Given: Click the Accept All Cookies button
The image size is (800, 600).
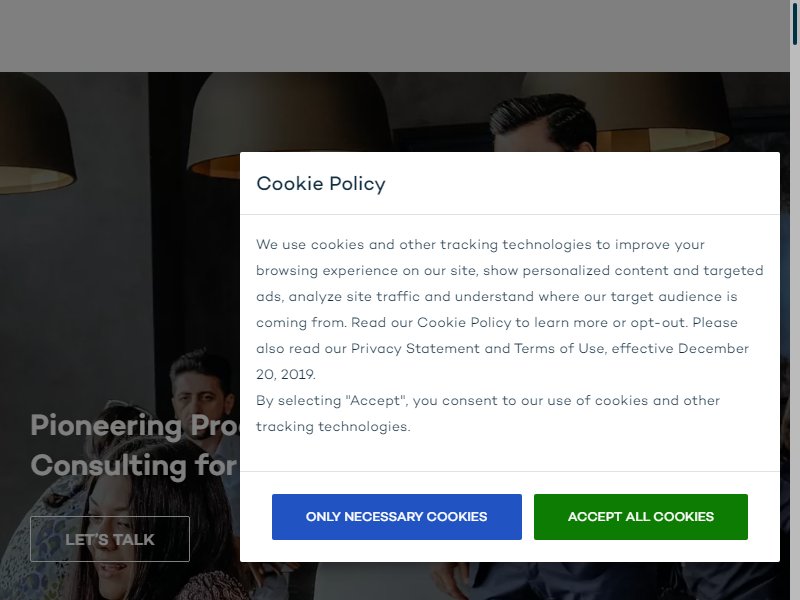Looking at the screenshot, I should point(641,516).
